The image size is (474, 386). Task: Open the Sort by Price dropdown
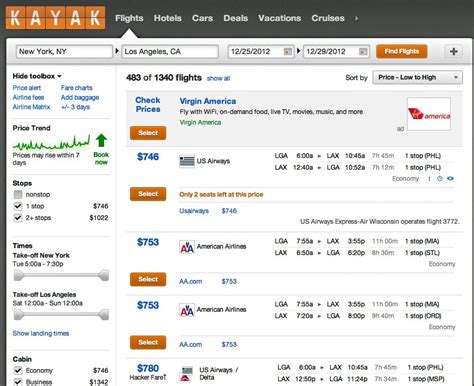pos(417,77)
